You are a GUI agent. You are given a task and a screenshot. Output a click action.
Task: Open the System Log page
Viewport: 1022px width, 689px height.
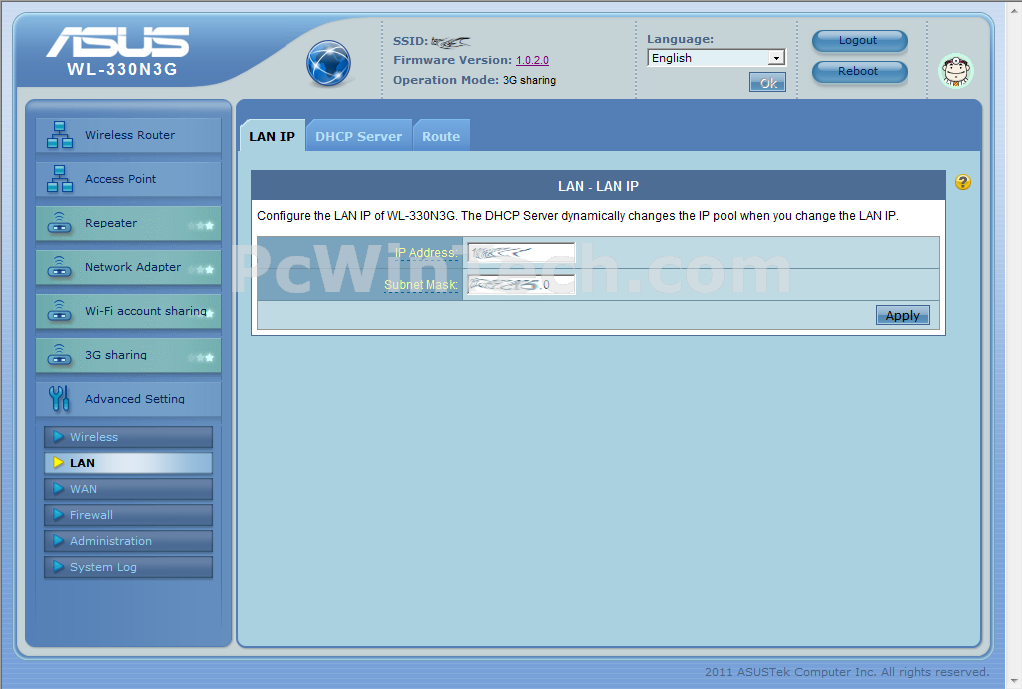click(x=128, y=567)
